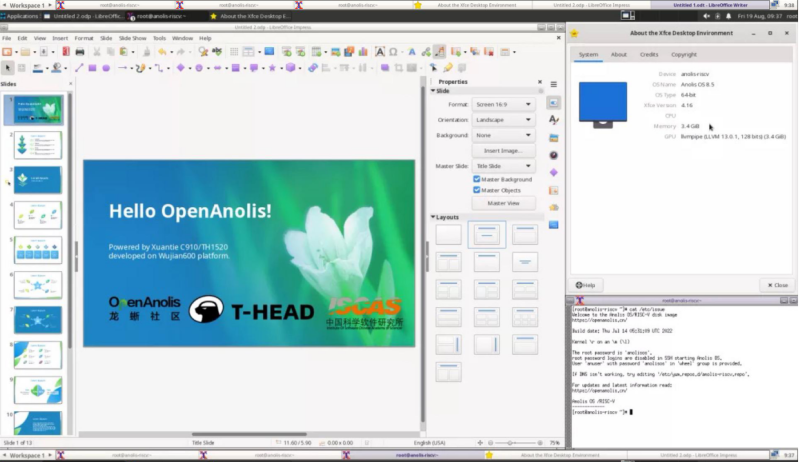Viewport: 800px width, 462px height.
Task: Click the zoom slider in status bar
Action: click(x=515, y=443)
